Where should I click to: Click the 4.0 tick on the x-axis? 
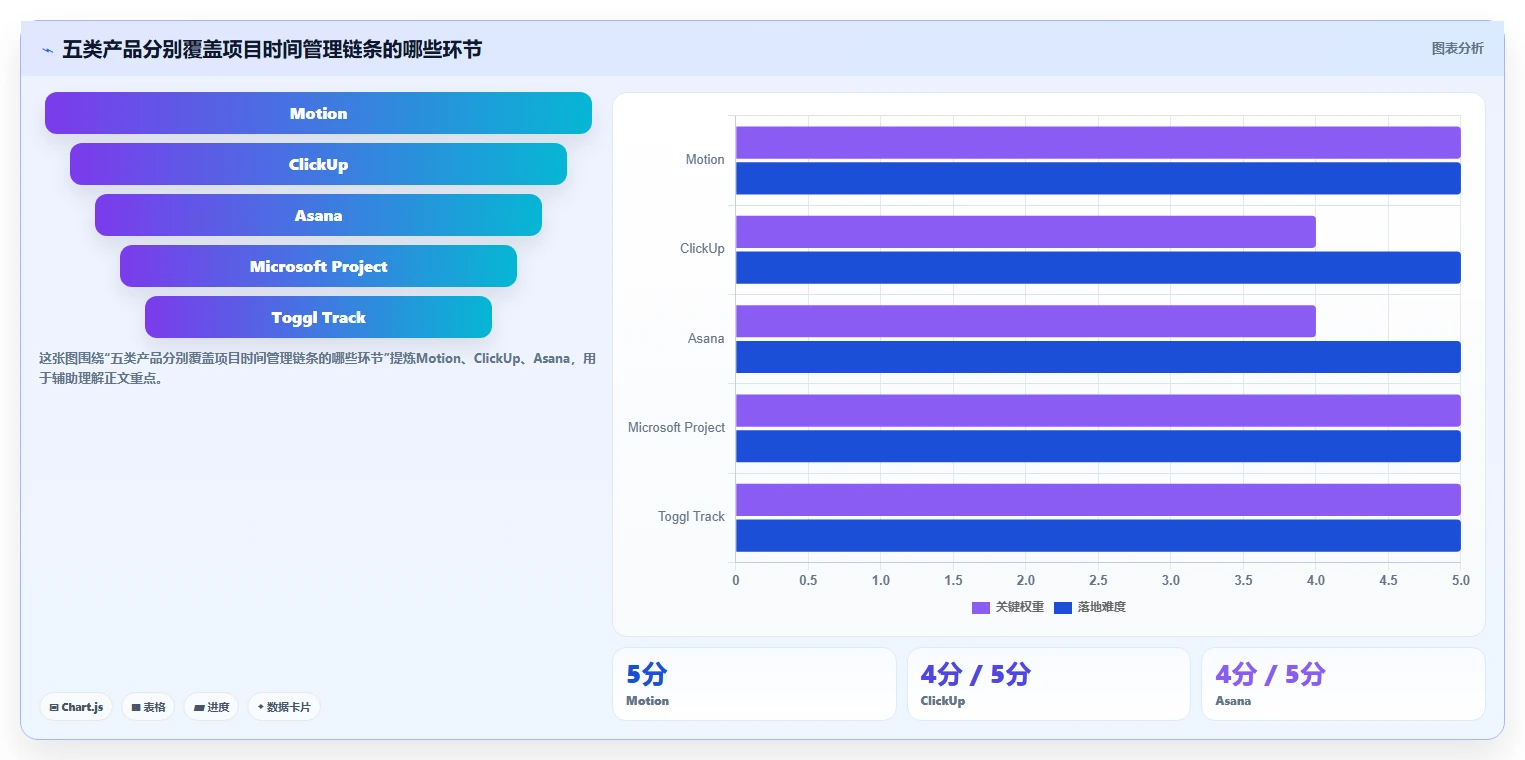(x=1316, y=580)
